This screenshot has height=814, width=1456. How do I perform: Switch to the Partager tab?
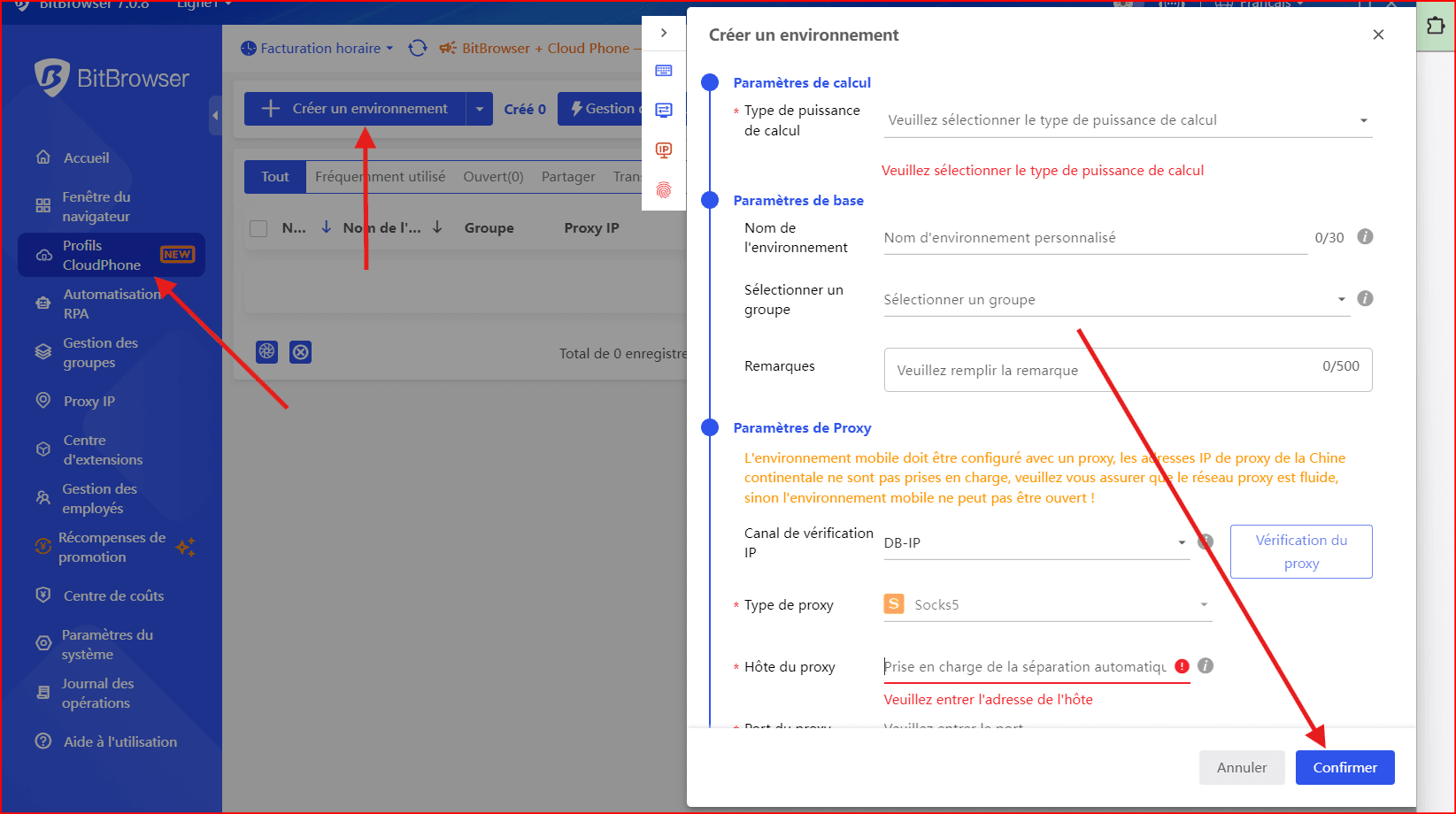point(568,177)
